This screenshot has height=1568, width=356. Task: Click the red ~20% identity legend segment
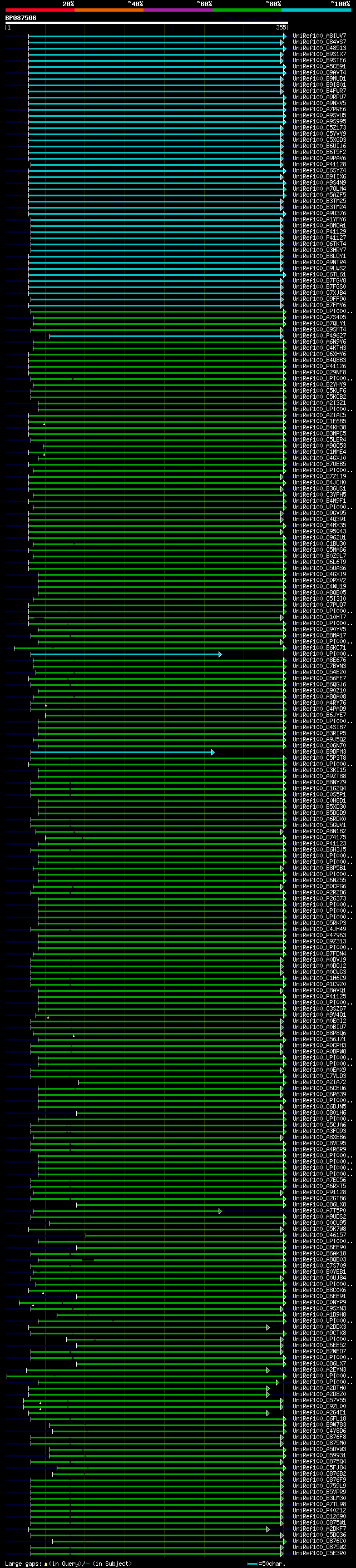point(40,10)
